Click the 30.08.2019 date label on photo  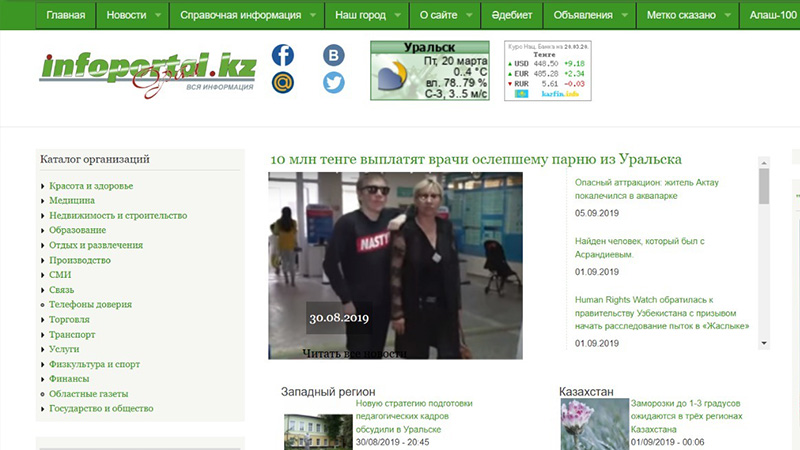click(339, 318)
